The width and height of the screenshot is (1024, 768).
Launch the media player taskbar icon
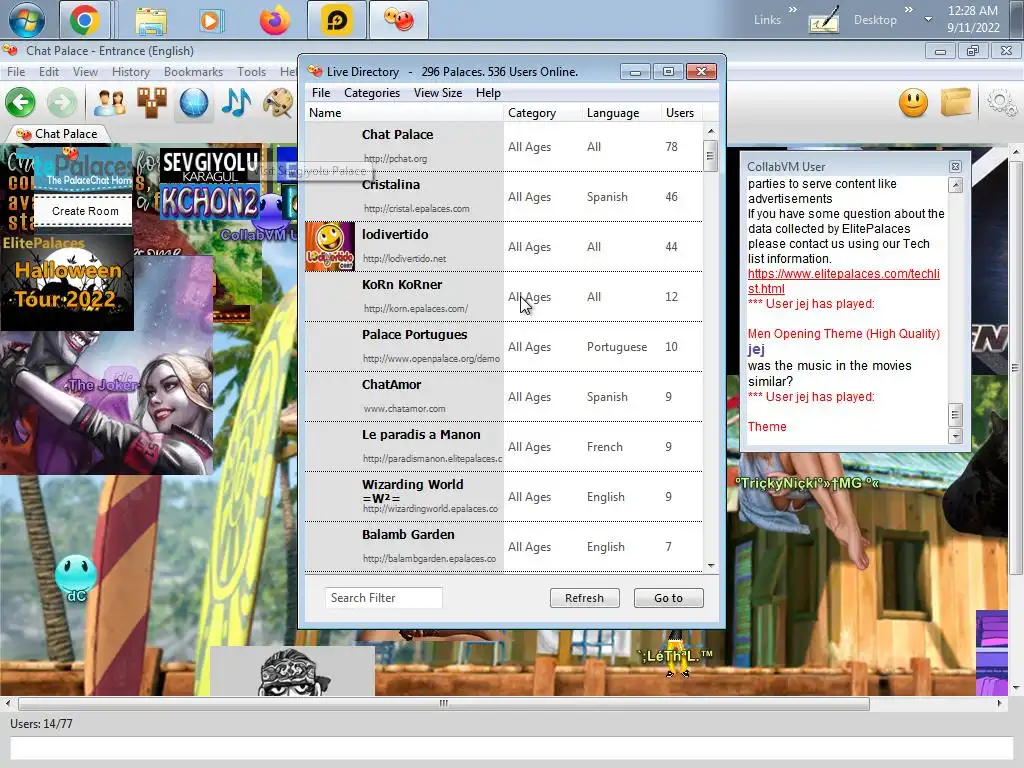pos(210,21)
